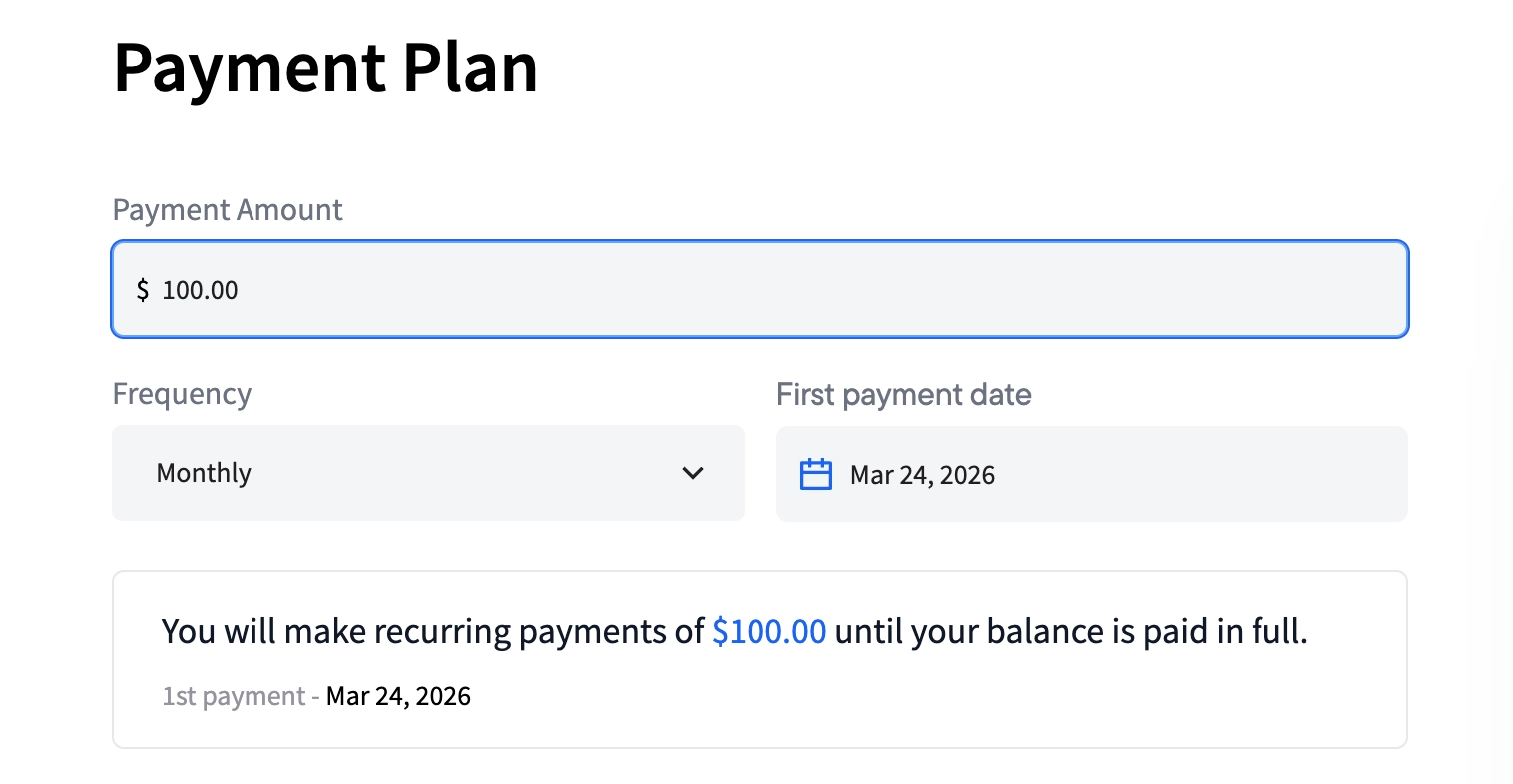Click the 100.00 value in amount field
The width and height of the screenshot is (1513, 784).
click(201, 290)
